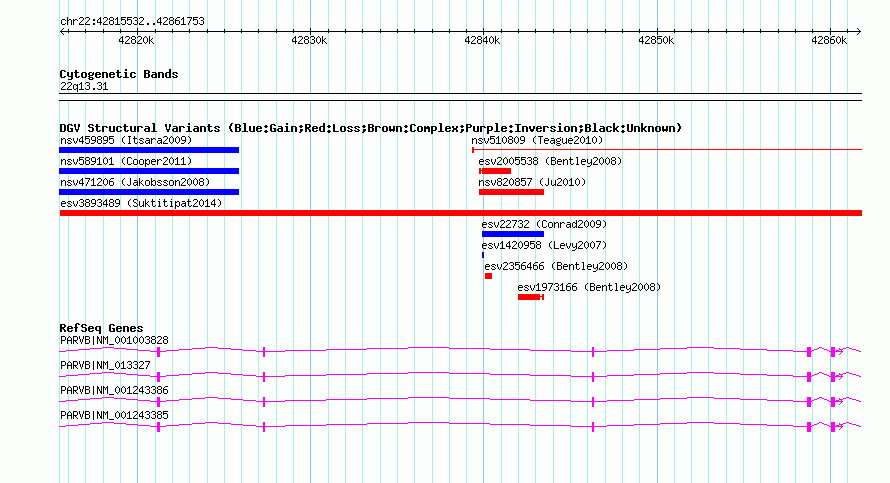Select the red bar under esv2005538

[495, 171]
